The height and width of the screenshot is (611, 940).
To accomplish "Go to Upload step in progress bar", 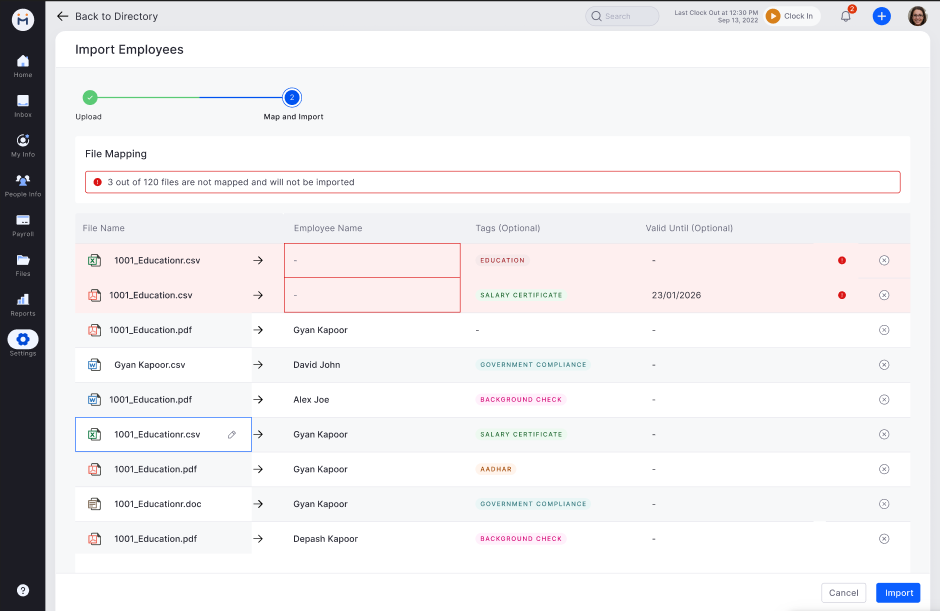I will coord(89,98).
